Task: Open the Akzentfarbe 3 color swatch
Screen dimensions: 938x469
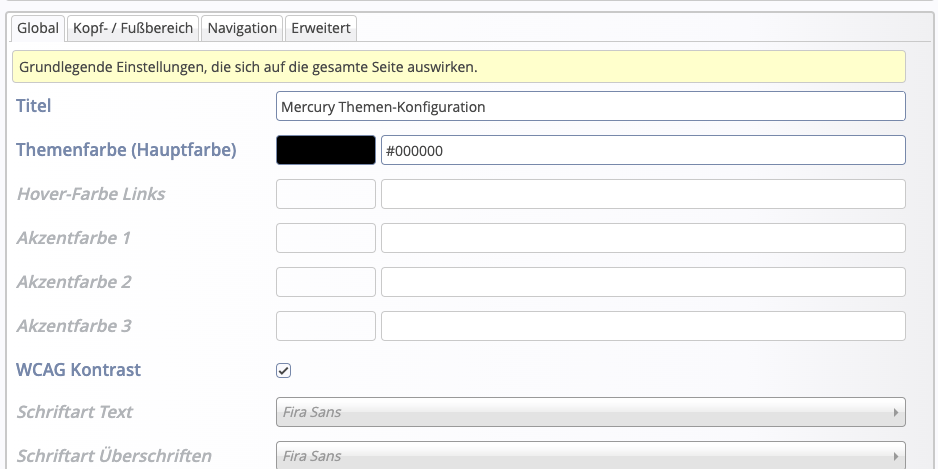Action: click(325, 326)
